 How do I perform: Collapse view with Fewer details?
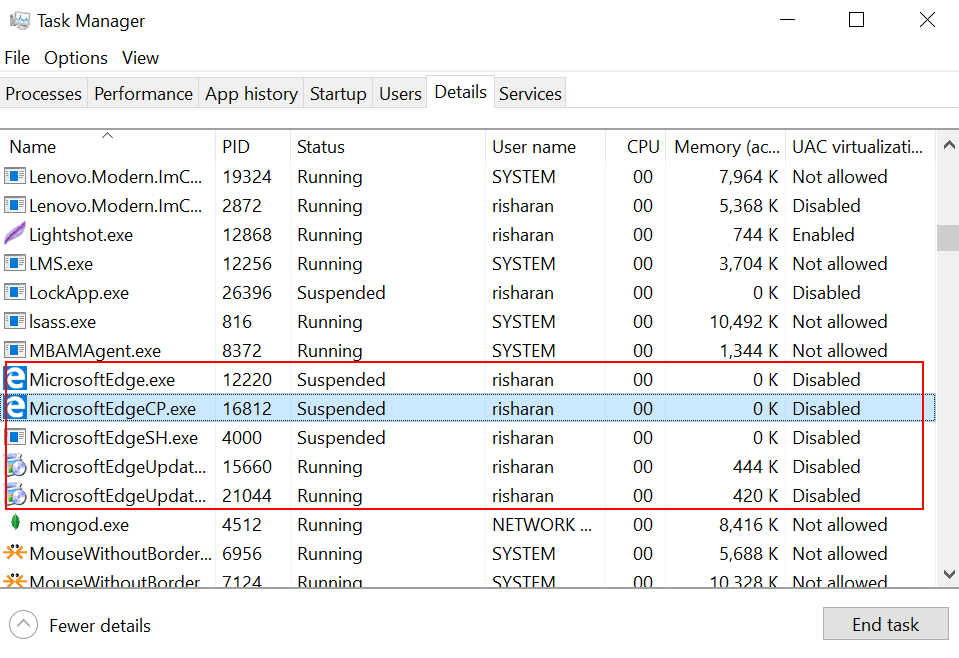(x=80, y=625)
